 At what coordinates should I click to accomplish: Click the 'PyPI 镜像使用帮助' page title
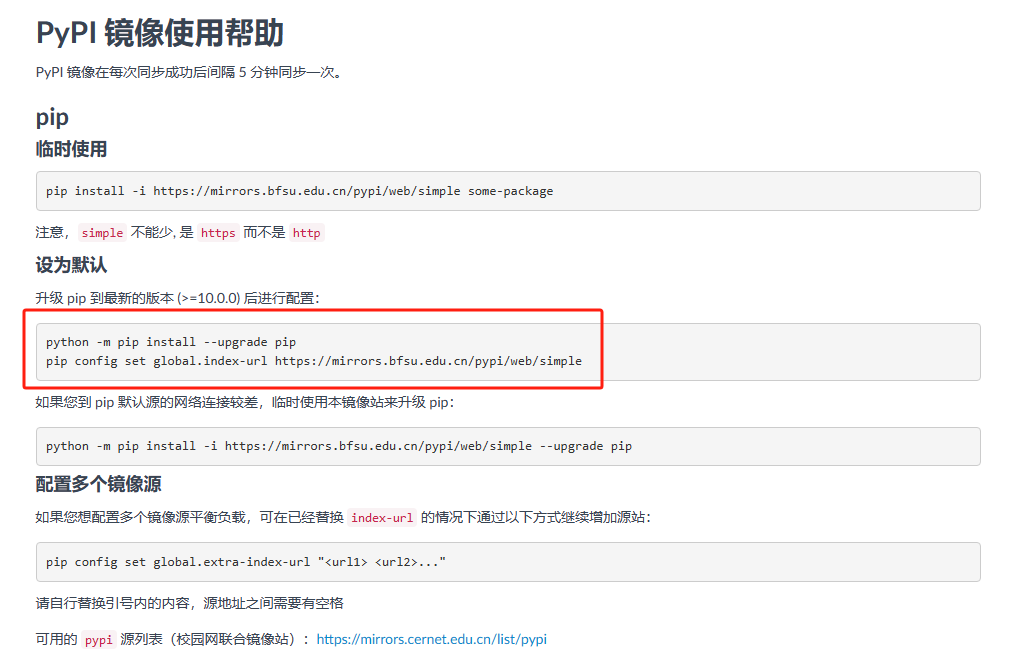(x=160, y=33)
